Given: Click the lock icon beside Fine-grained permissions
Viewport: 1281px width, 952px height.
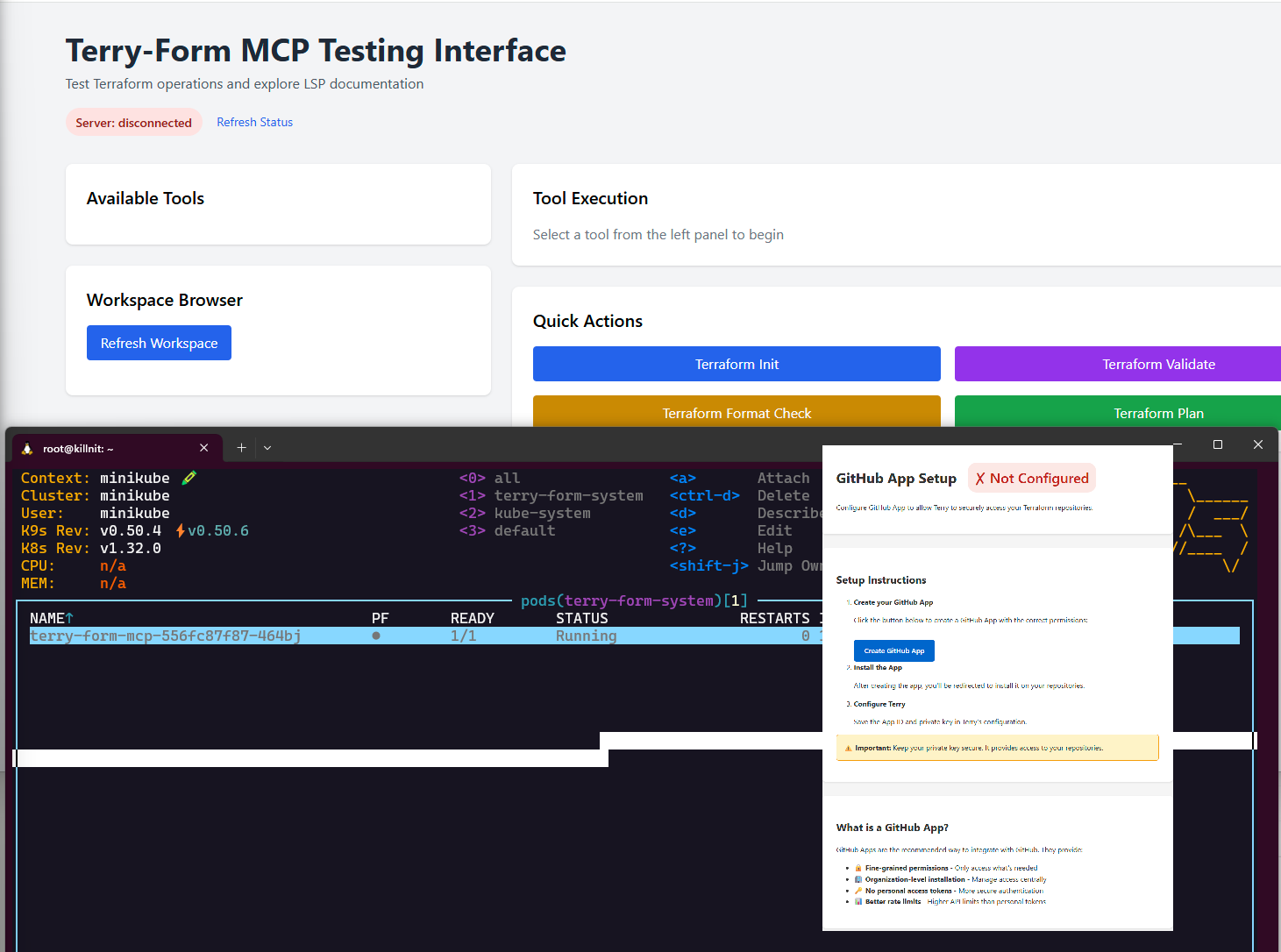Looking at the screenshot, I should click(858, 868).
